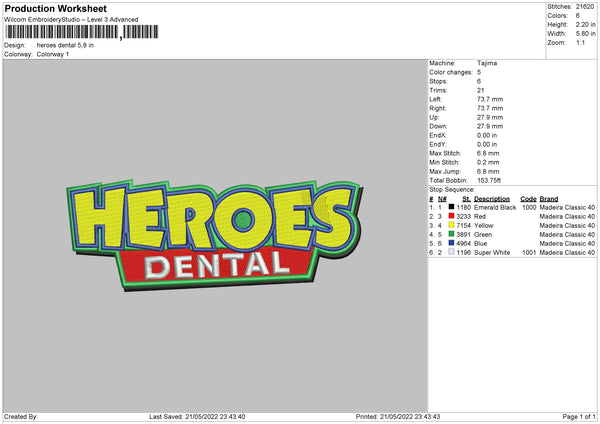Select 'Super White' description text
This screenshot has width=600, height=424.
[492, 253]
